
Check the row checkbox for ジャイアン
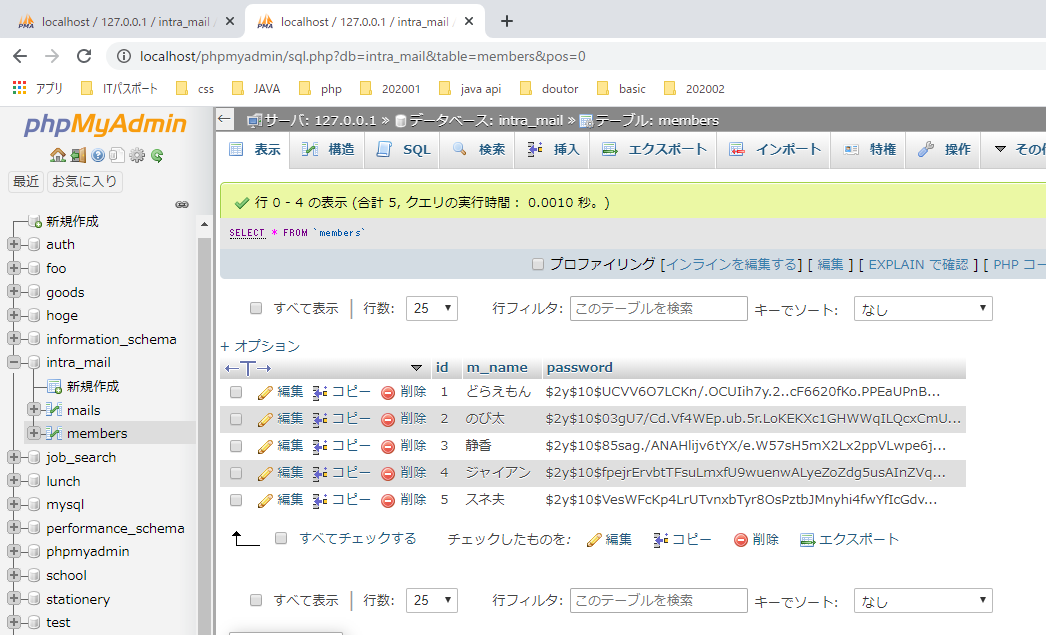tap(235, 473)
